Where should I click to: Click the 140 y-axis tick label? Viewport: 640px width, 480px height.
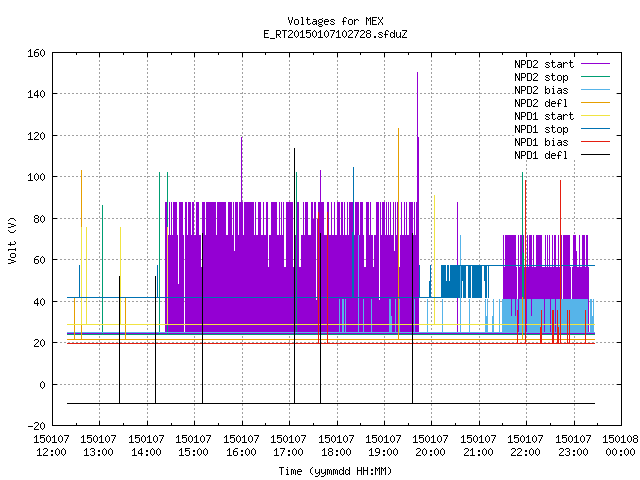point(36,94)
